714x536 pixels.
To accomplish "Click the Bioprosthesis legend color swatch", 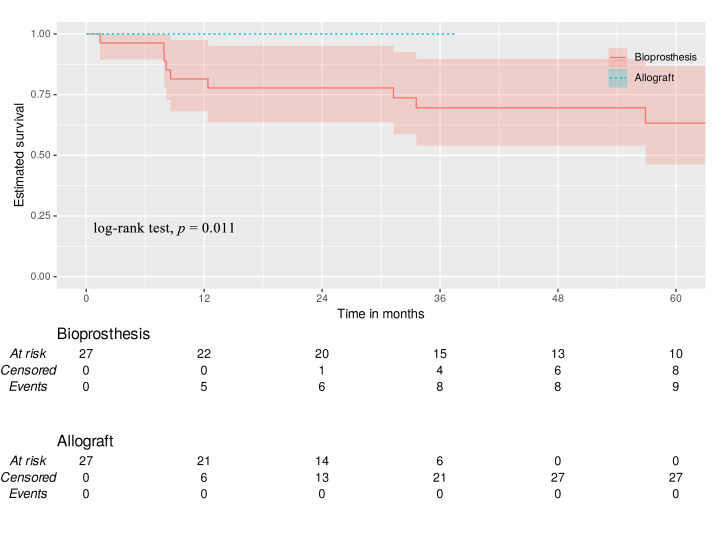I will pos(618,57).
